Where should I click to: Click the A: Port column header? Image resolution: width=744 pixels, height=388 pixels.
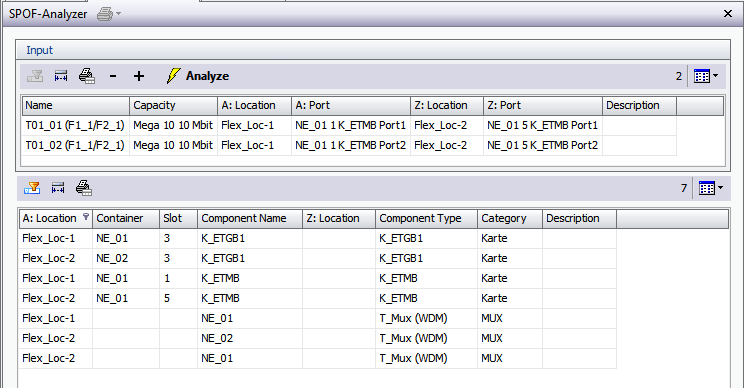pyautogui.click(x=351, y=105)
